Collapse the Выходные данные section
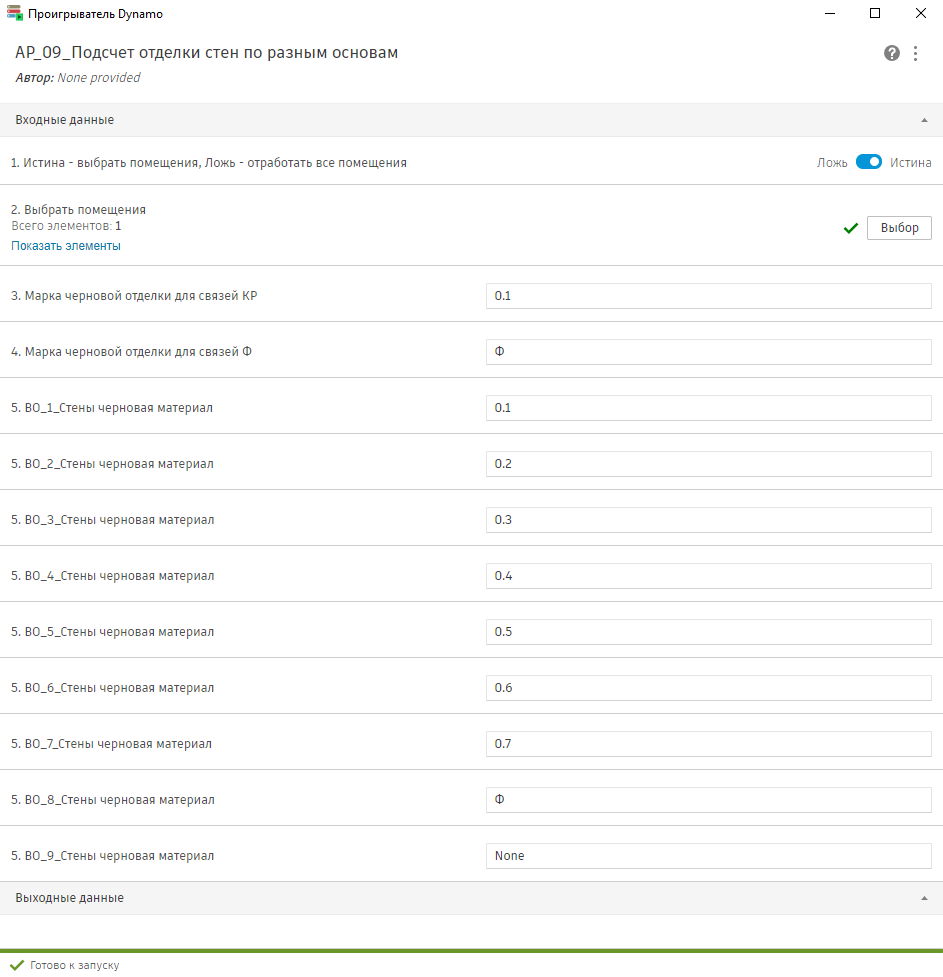Image resolution: width=943 pixels, height=977 pixels. pyautogui.click(x=924, y=898)
